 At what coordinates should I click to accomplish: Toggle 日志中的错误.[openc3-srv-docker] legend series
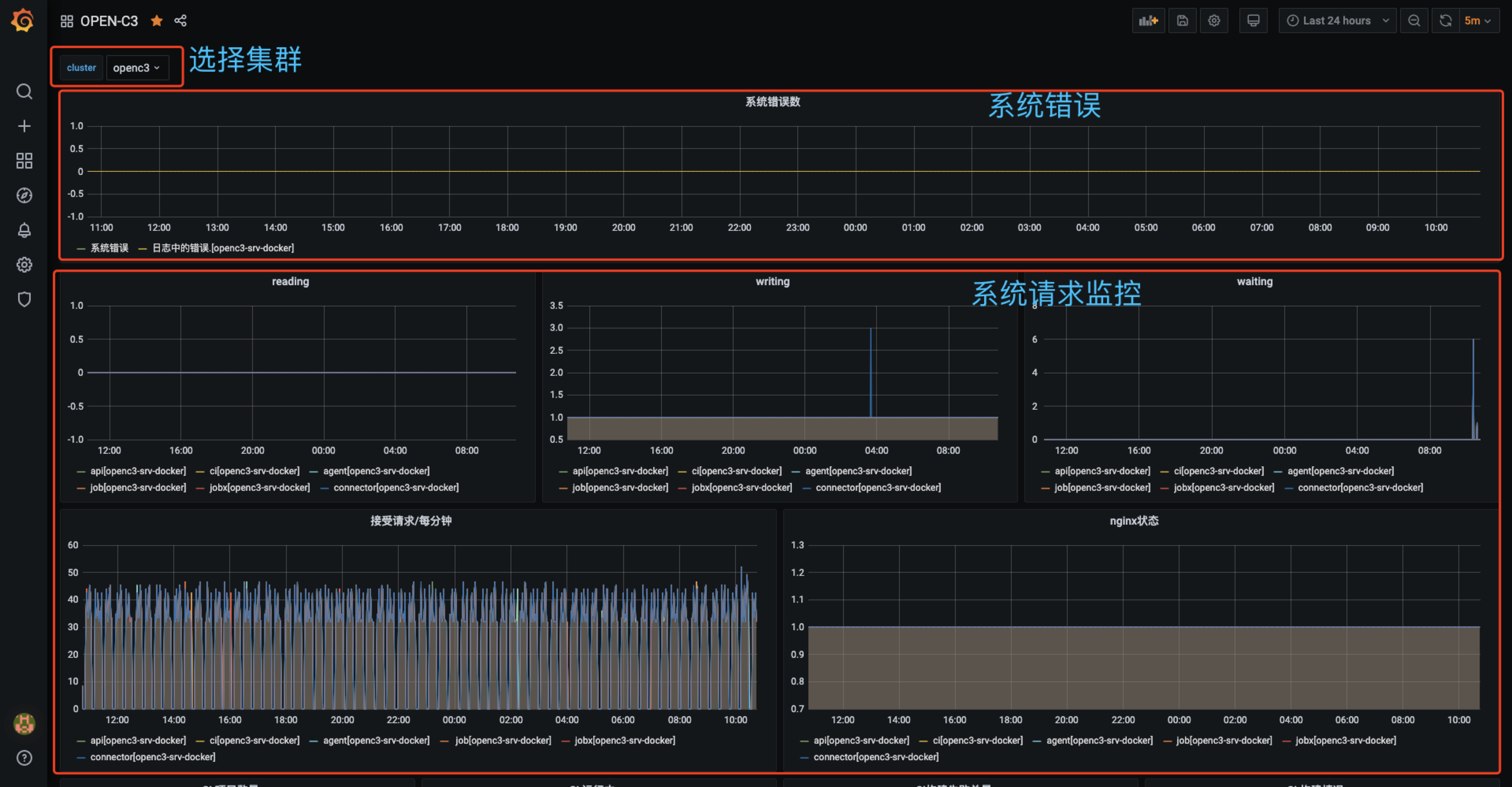223,248
